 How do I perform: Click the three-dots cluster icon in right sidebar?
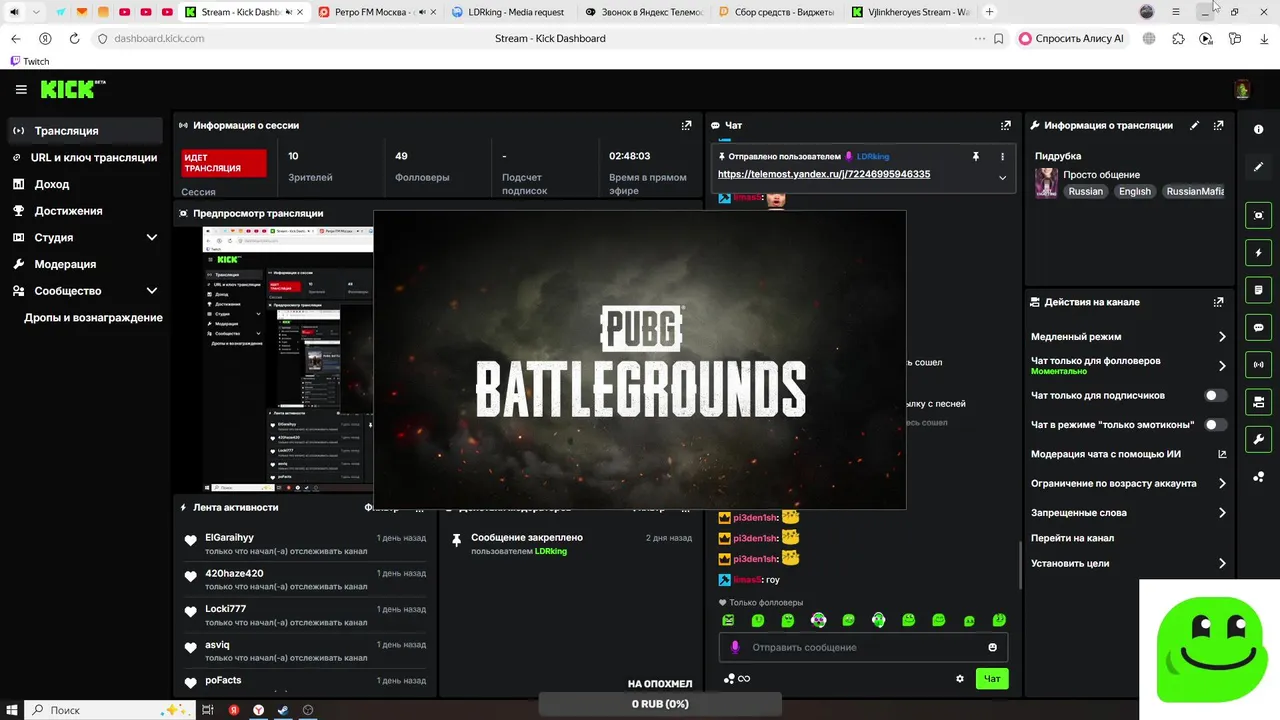[x=1258, y=477]
